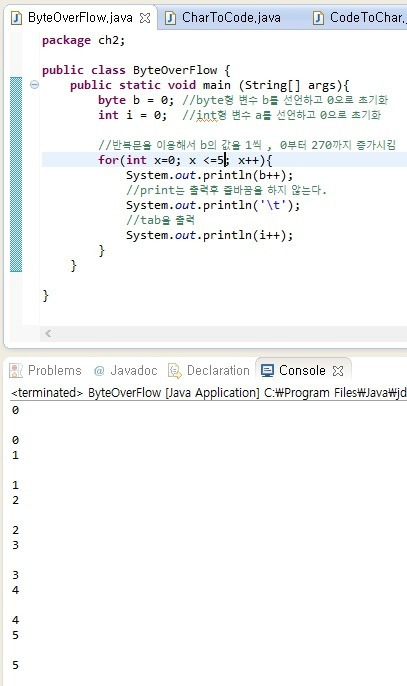407x686 pixels.
Task: Click the CharToCode.java file icon
Action: pyautogui.click(x=170, y=18)
